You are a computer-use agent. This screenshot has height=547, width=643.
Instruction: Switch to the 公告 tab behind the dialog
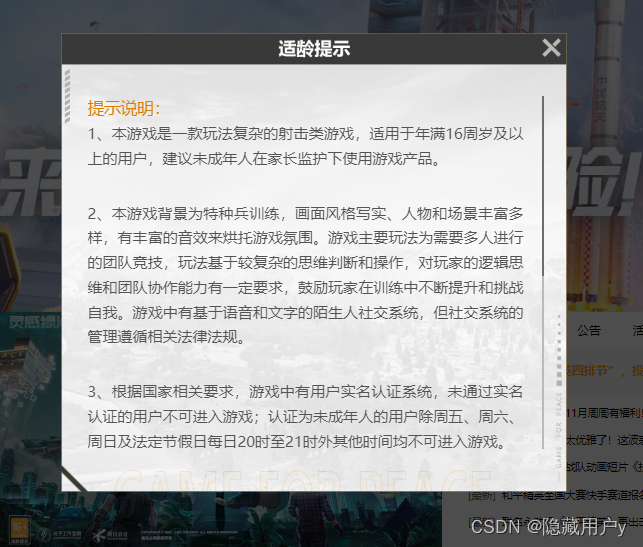pos(589,330)
